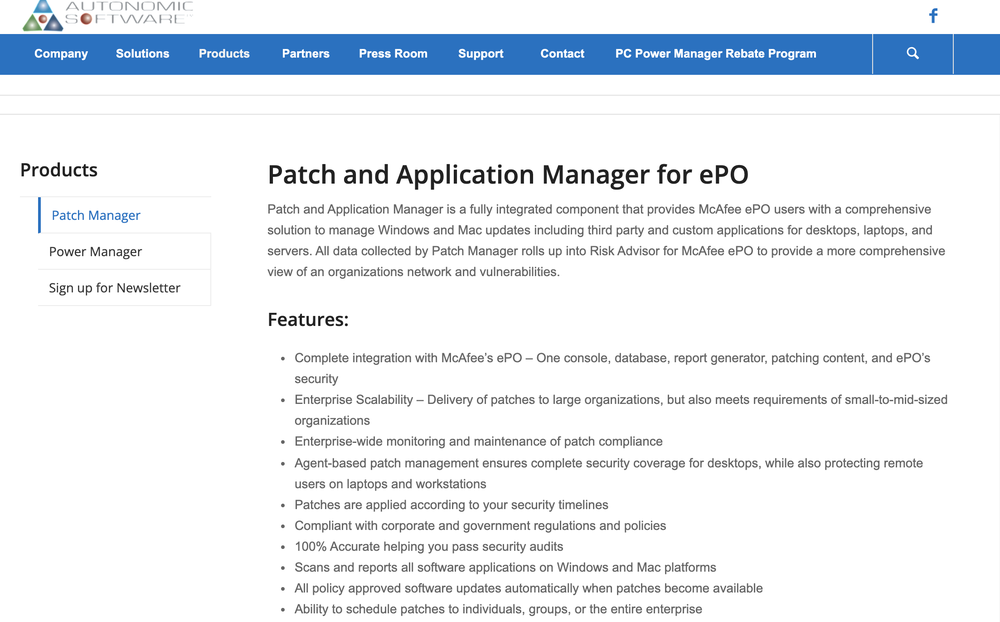Open PC Power Manager Rebate Program
The width and height of the screenshot is (1000, 622).
pyautogui.click(x=716, y=54)
